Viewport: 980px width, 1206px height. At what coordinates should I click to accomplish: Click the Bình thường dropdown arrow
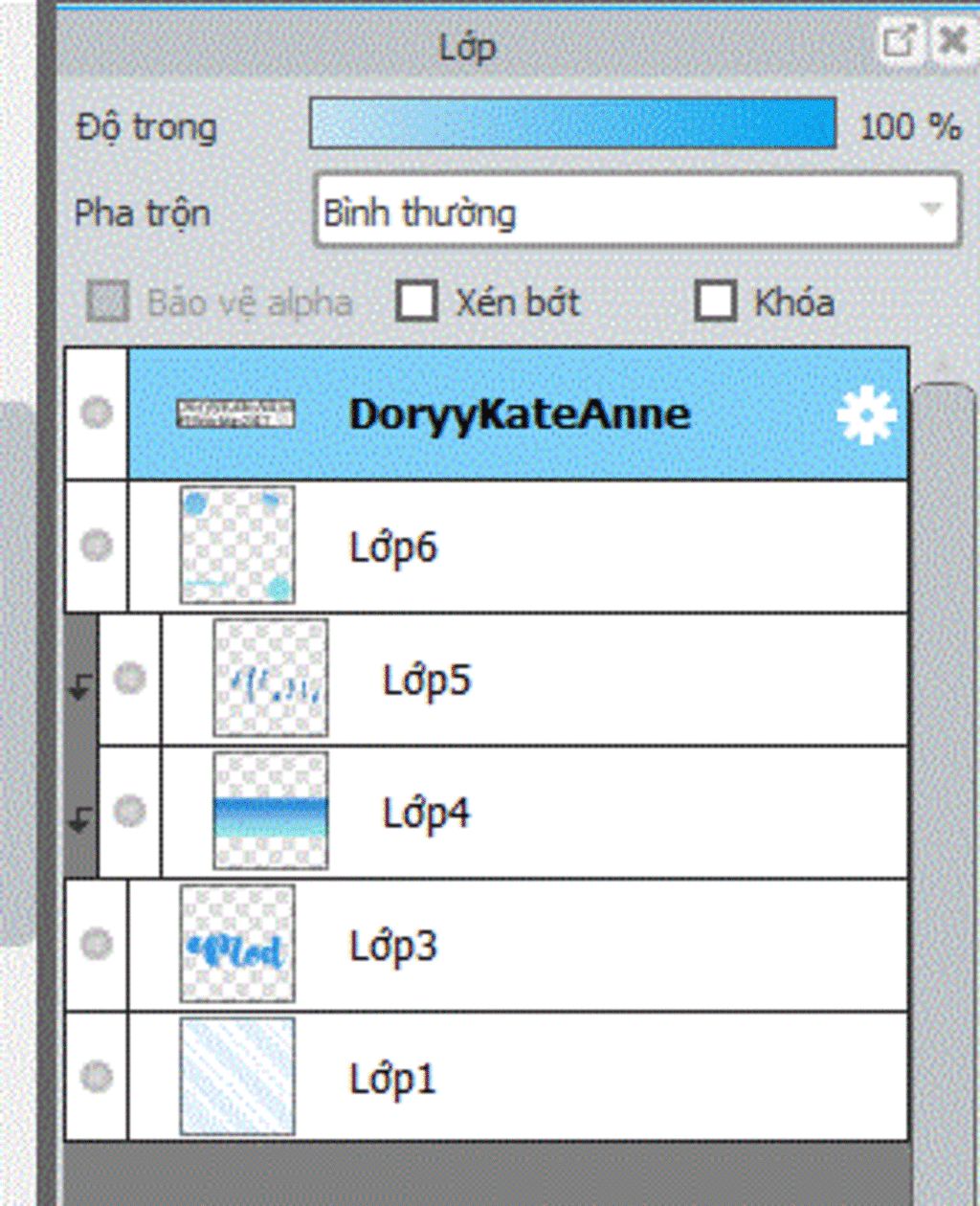pos(930,209)
